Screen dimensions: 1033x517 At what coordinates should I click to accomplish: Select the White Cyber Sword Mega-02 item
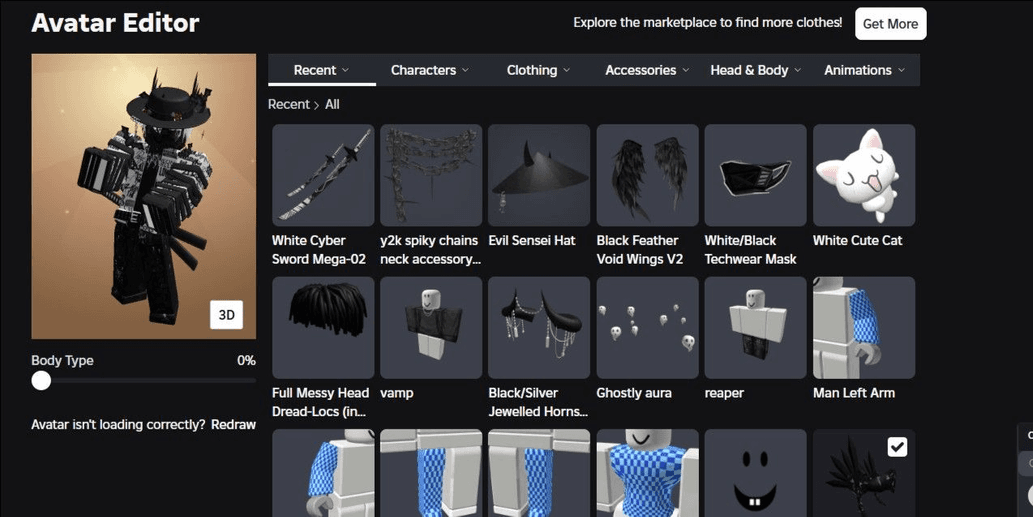click(323, 175)
